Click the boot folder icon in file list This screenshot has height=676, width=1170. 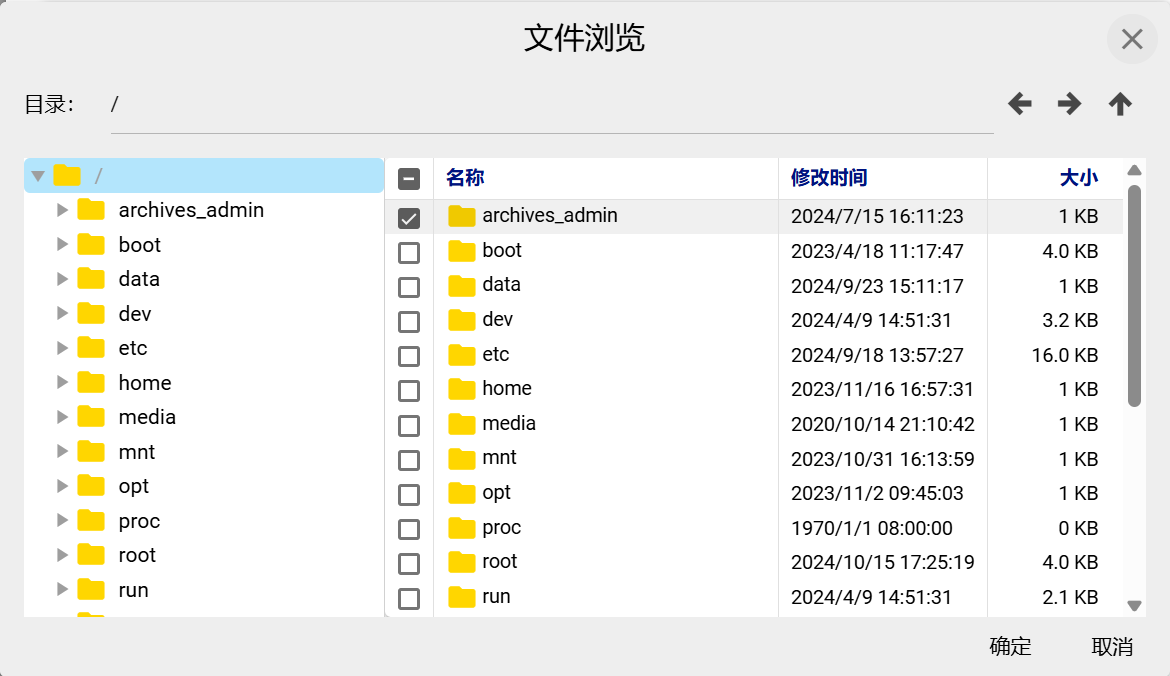point(461,251)
